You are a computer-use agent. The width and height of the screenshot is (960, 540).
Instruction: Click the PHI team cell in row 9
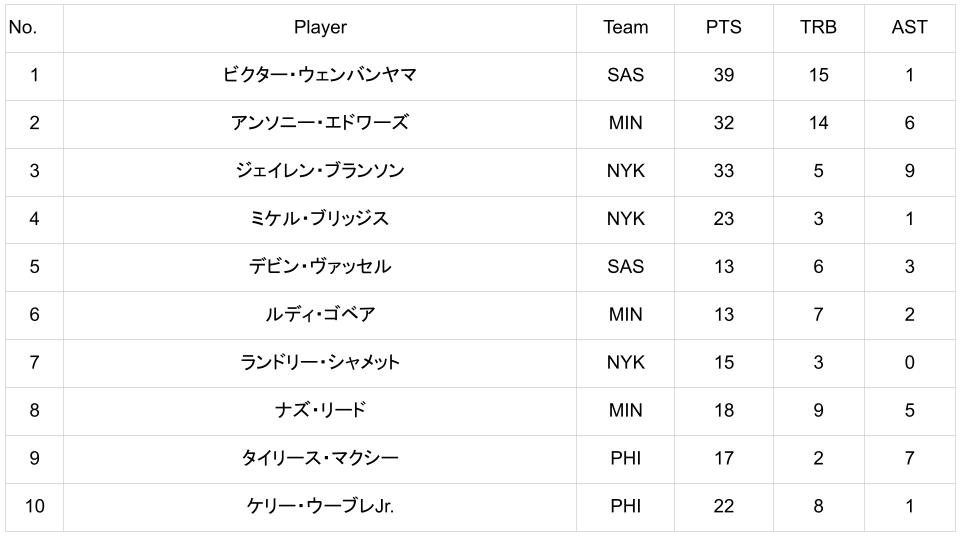point(625,459)
